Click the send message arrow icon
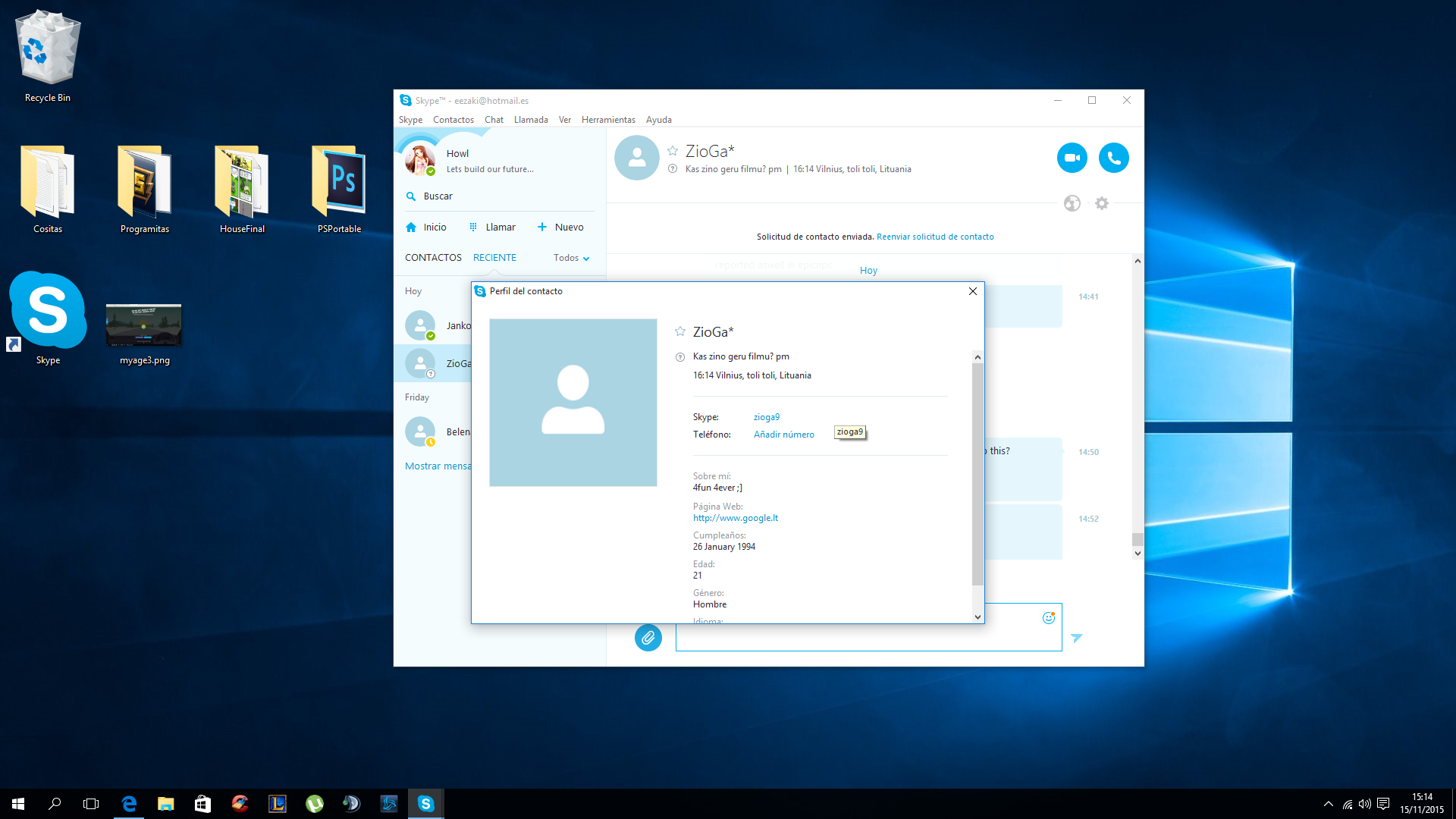The width and height of the screenshot is (1456, 819). (1076, 638)
